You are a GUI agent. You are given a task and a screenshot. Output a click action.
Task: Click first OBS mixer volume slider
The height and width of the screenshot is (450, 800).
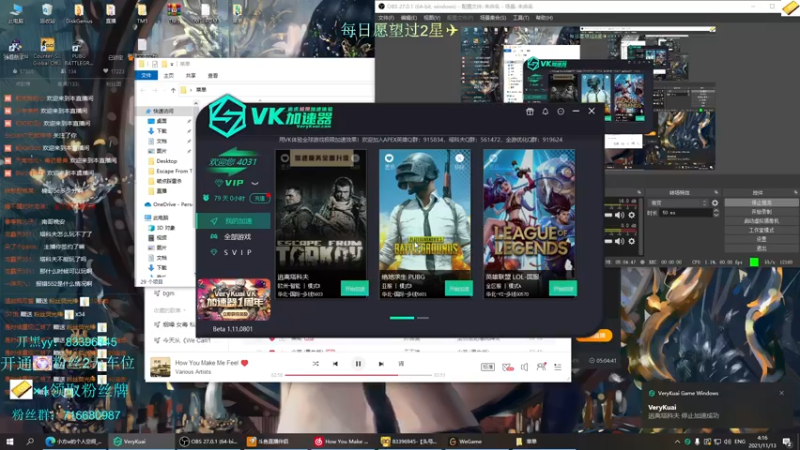coord(608,215)
